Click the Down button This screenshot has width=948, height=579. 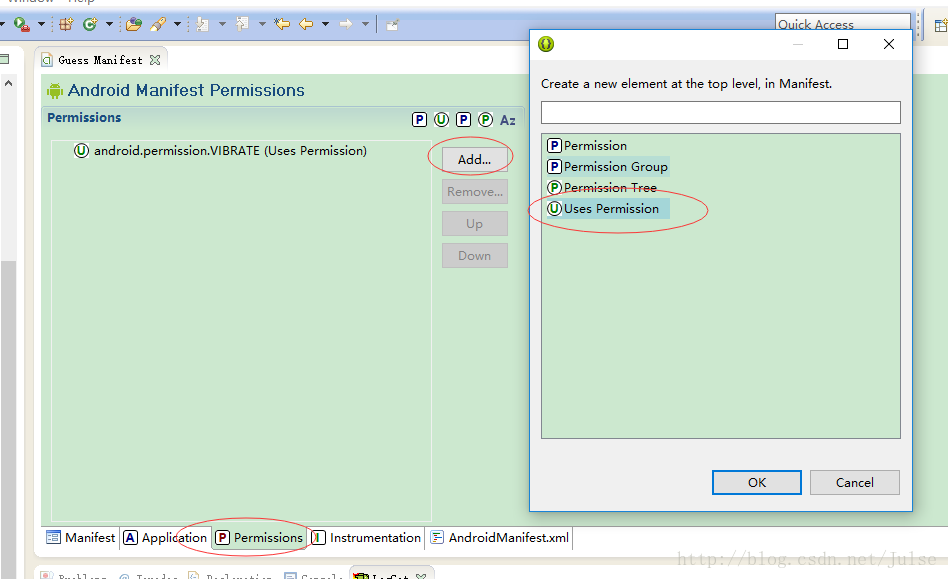point(475,256)
